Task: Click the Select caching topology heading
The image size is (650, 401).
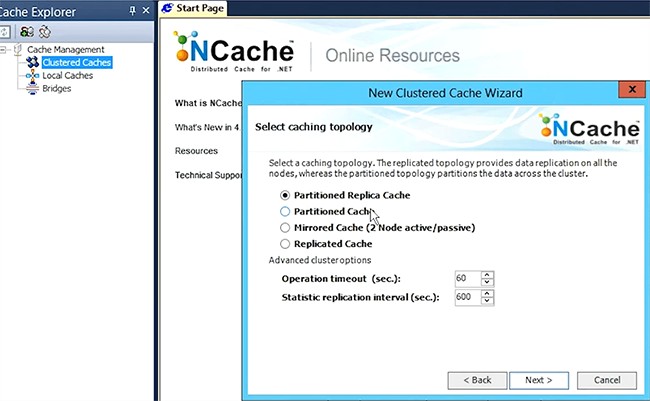Action: click(x=314, y=127)
